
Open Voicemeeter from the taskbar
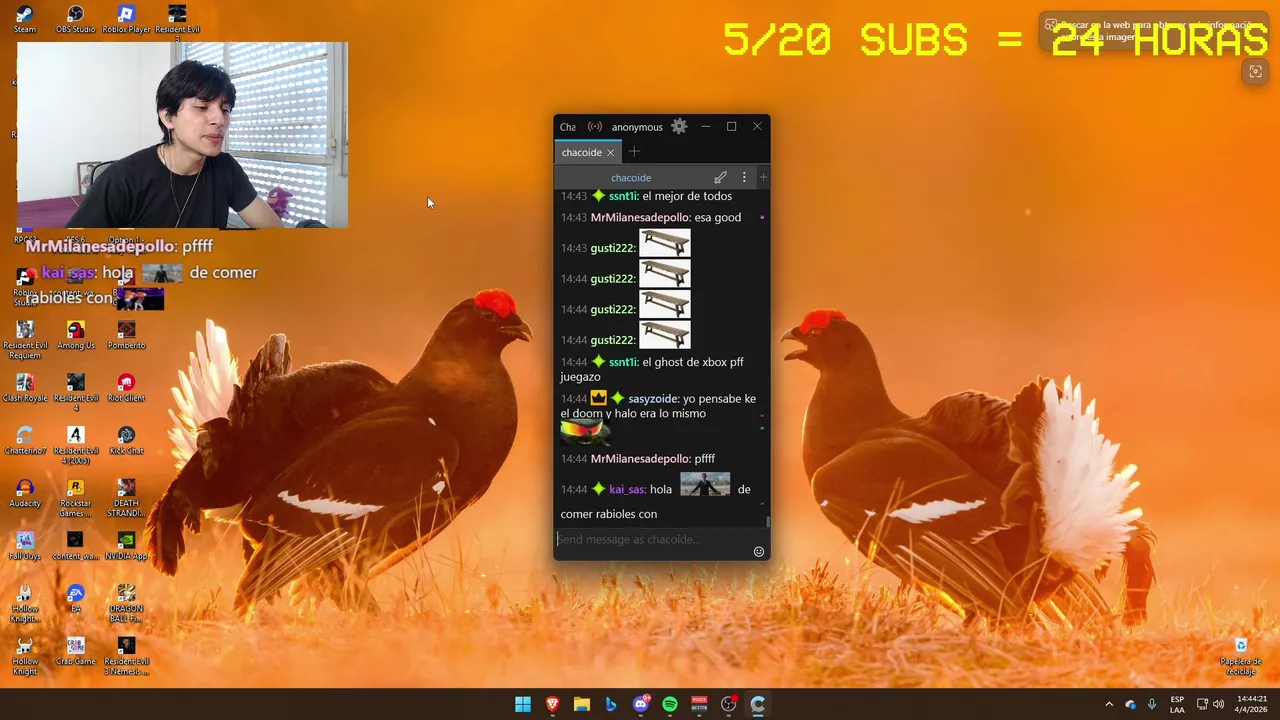699,704
